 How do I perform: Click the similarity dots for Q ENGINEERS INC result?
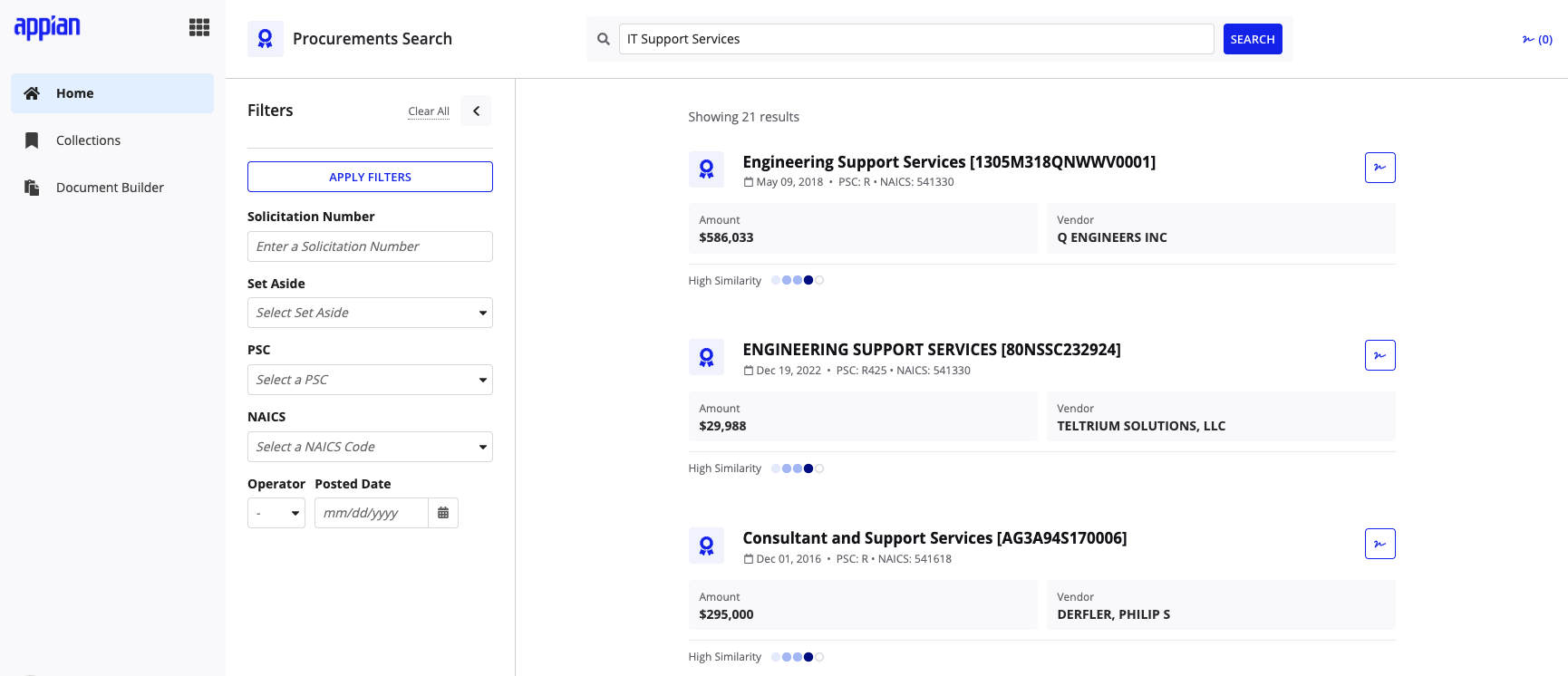pyautogui.click(x=798, y=280)
